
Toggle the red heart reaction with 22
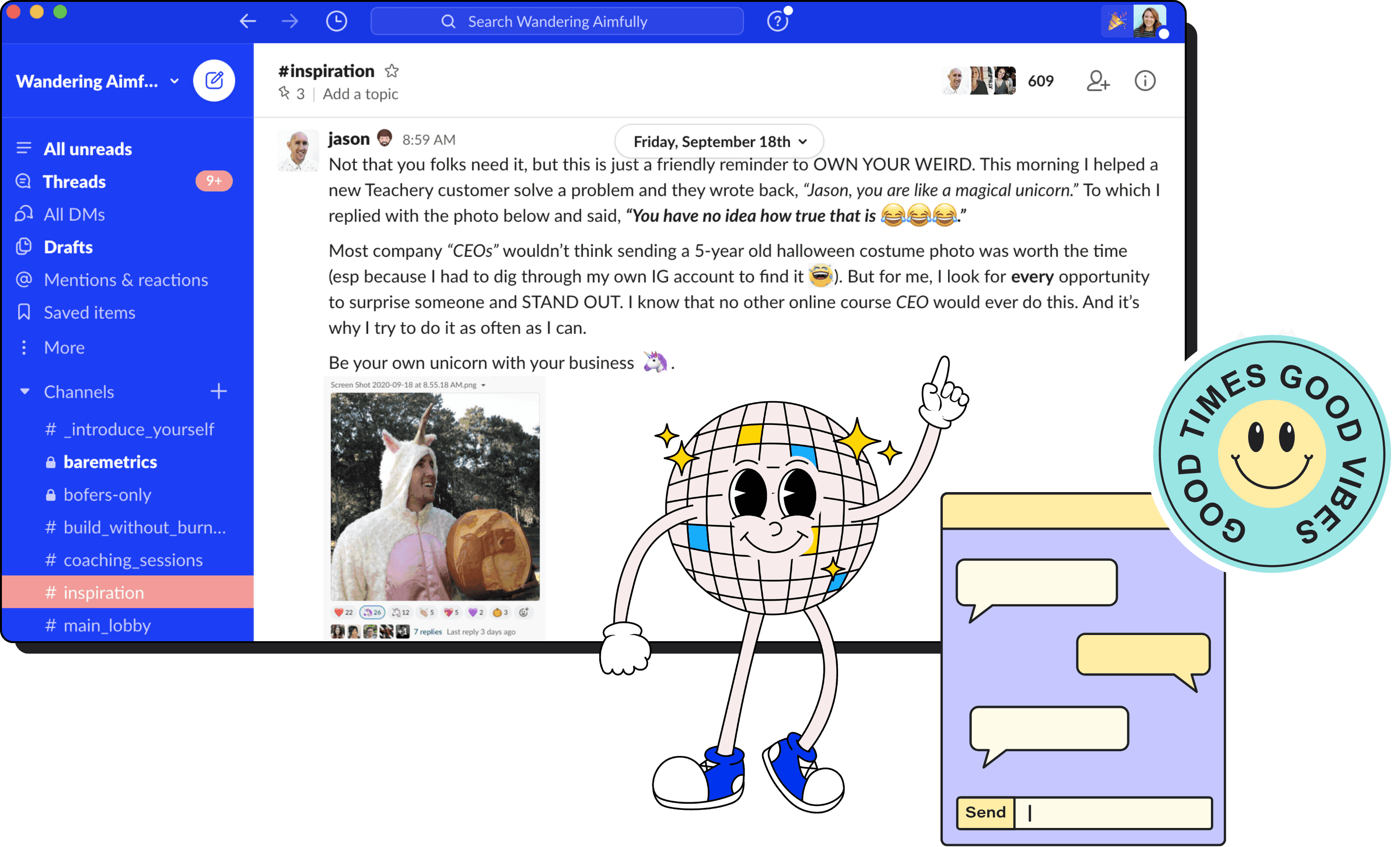(x=343, y=612)
